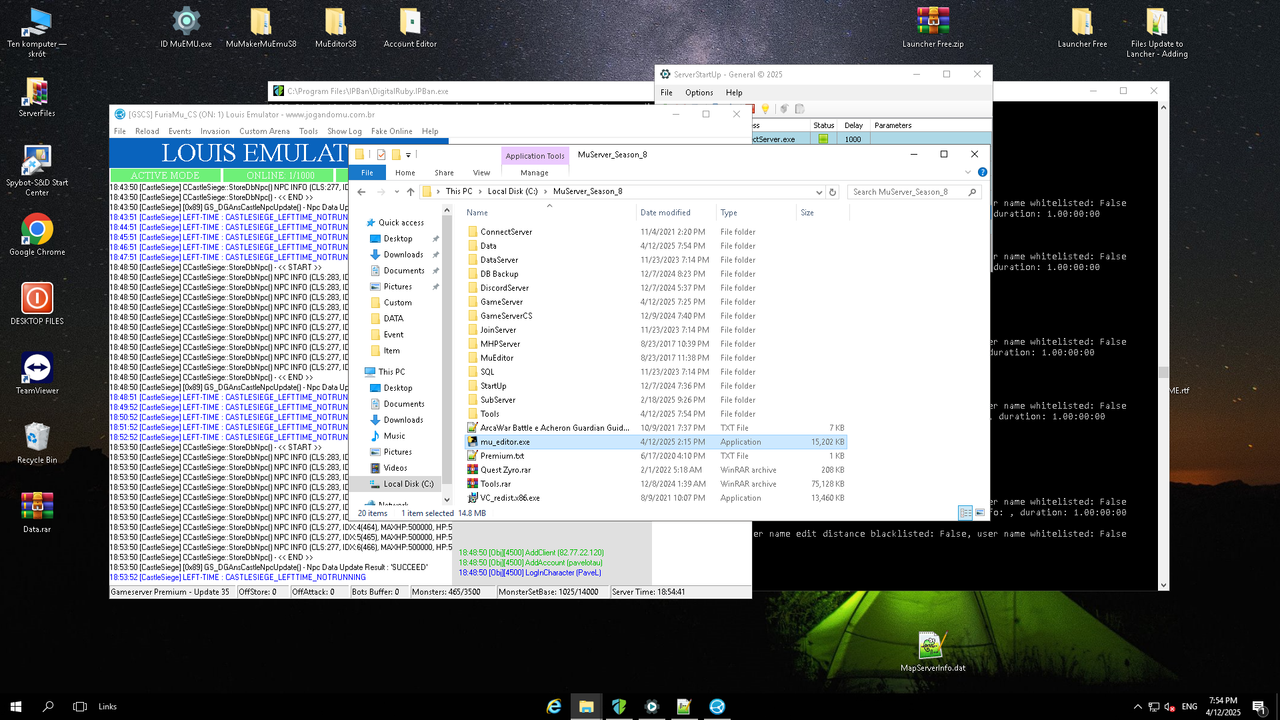
Task: Open Quick Access Toolbar customize dropdown
Action: [x=410, y=154]
